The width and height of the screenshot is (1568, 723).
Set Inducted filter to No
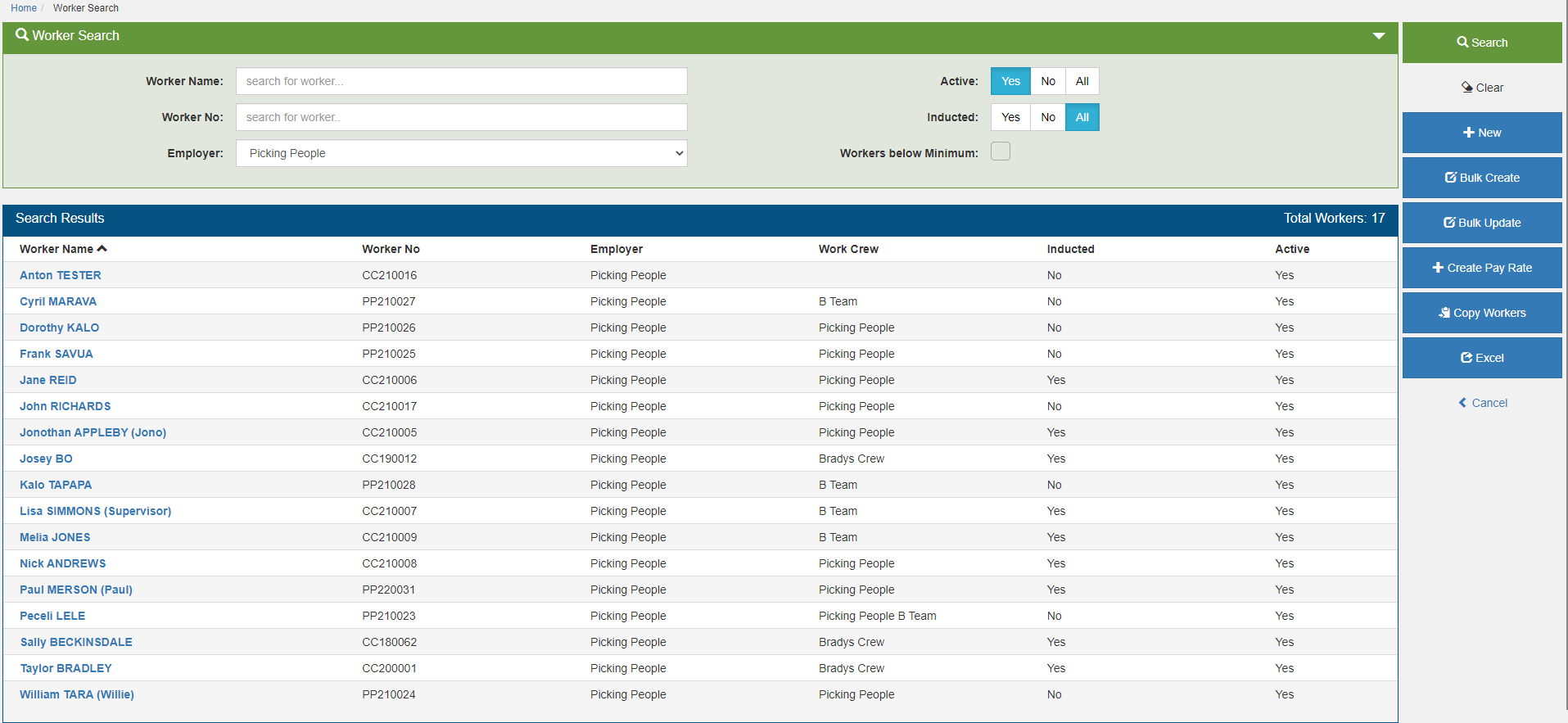coord(1048,117)
